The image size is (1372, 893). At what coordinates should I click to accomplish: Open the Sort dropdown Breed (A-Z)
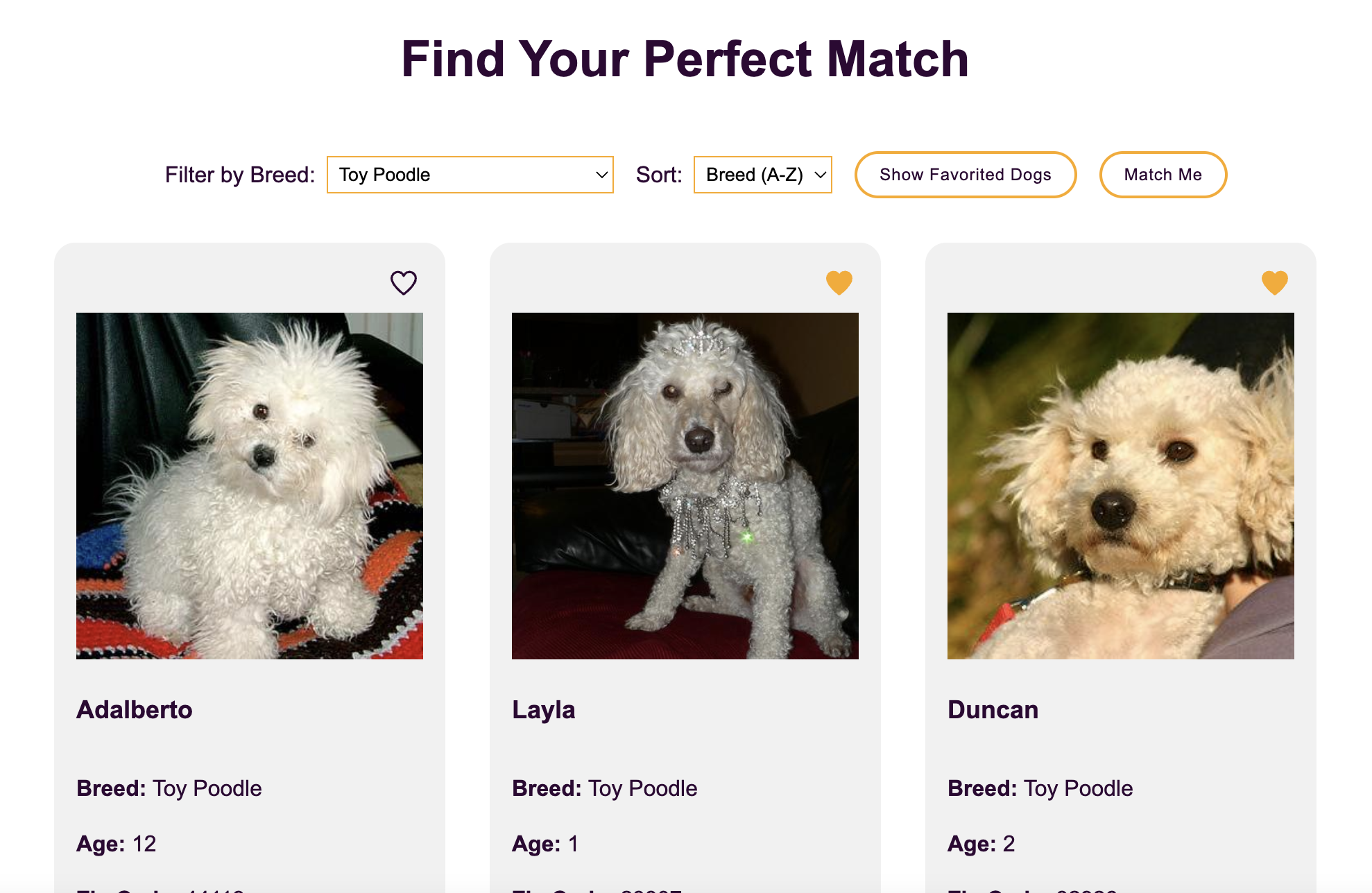[x=763, y=175]
